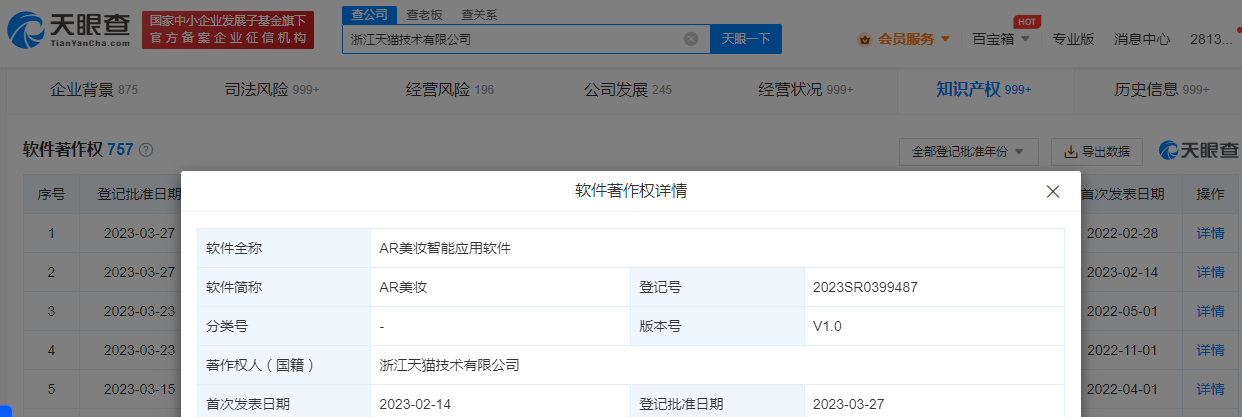
Task: Close the 软件著作权详情 dialog
Action: (x=1052, y=191)
